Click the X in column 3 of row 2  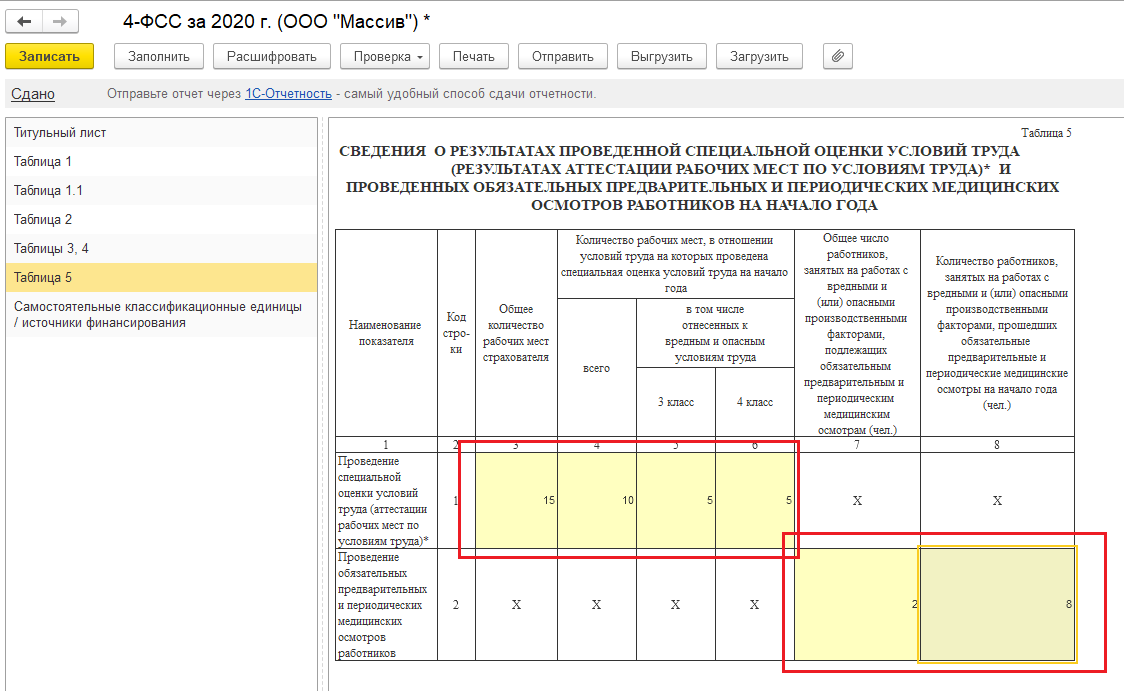tap(516, 605)
